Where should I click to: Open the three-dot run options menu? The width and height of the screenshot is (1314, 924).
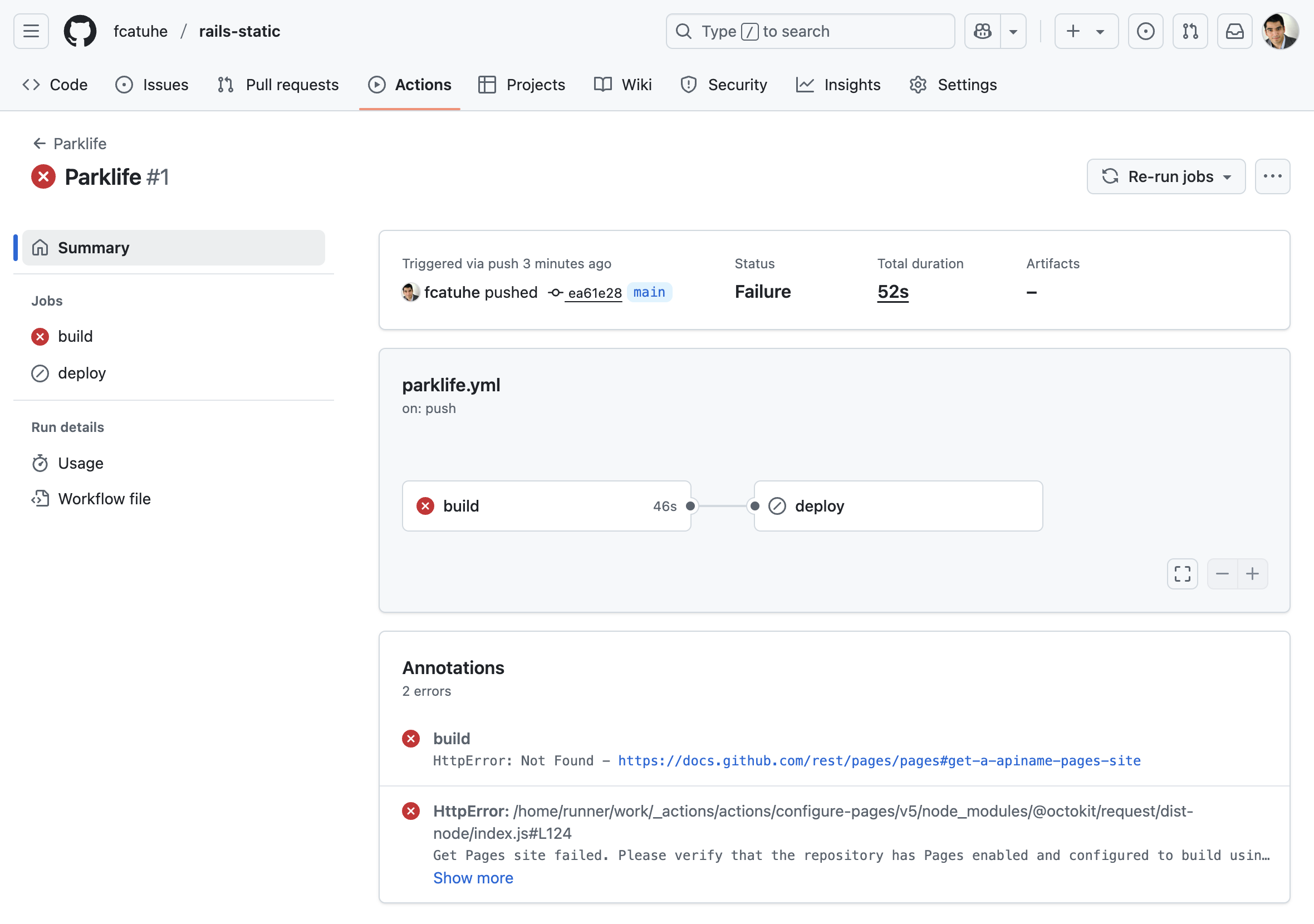[x=1272, y=176]
